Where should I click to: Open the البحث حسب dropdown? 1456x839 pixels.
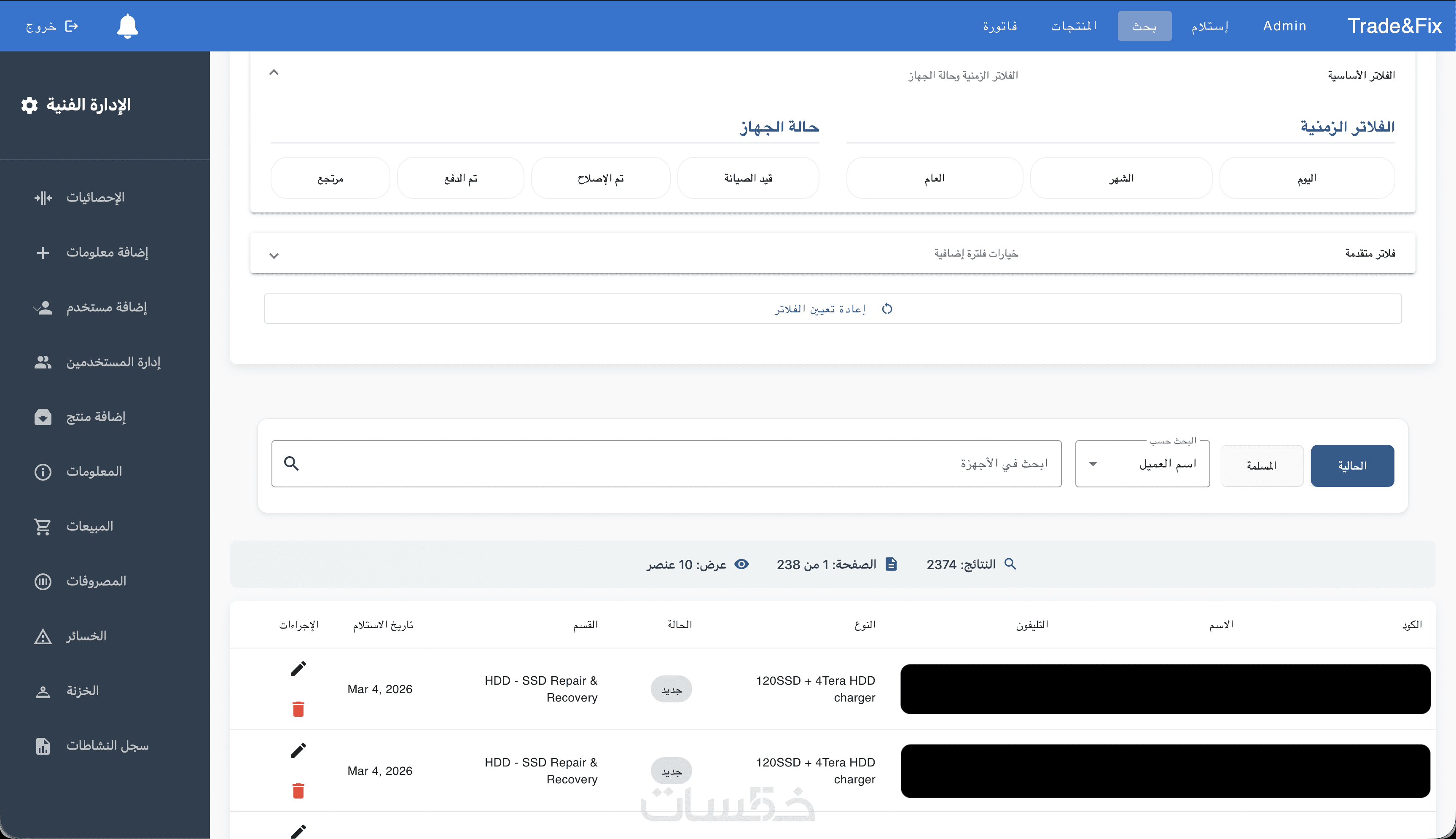click(1142, 464)
